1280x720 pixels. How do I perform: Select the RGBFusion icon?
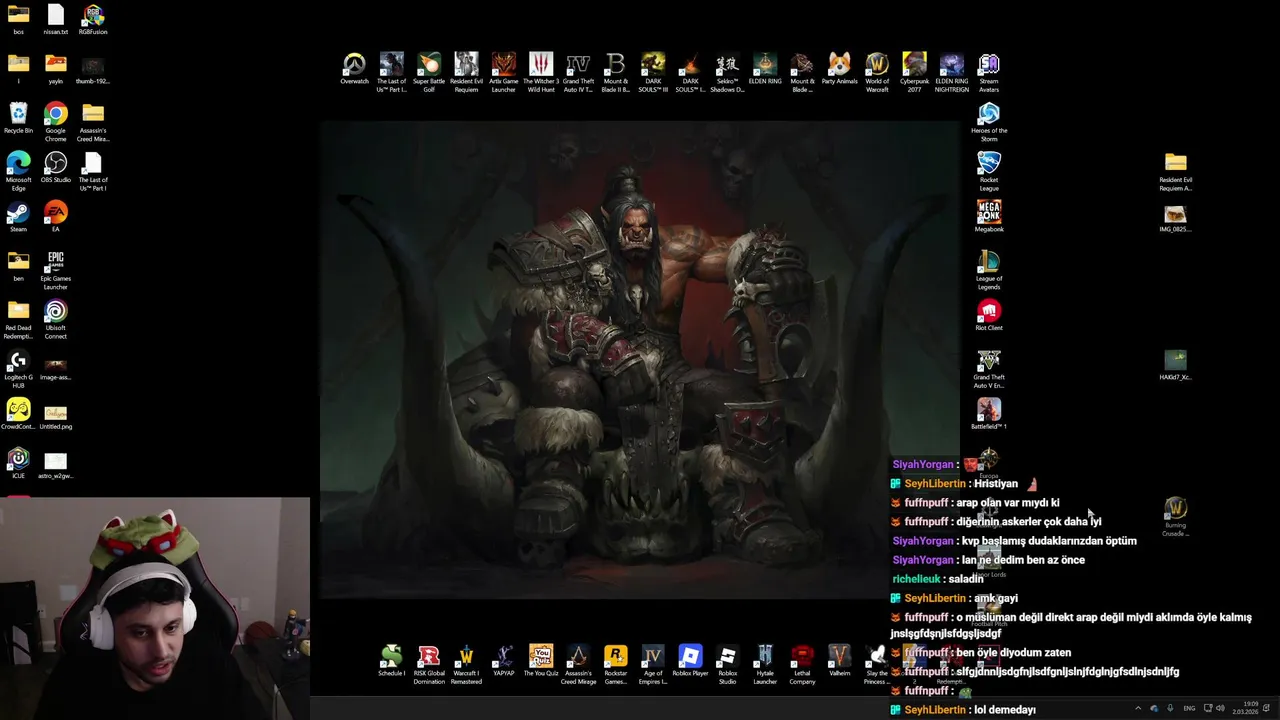[x=93, y=19]
